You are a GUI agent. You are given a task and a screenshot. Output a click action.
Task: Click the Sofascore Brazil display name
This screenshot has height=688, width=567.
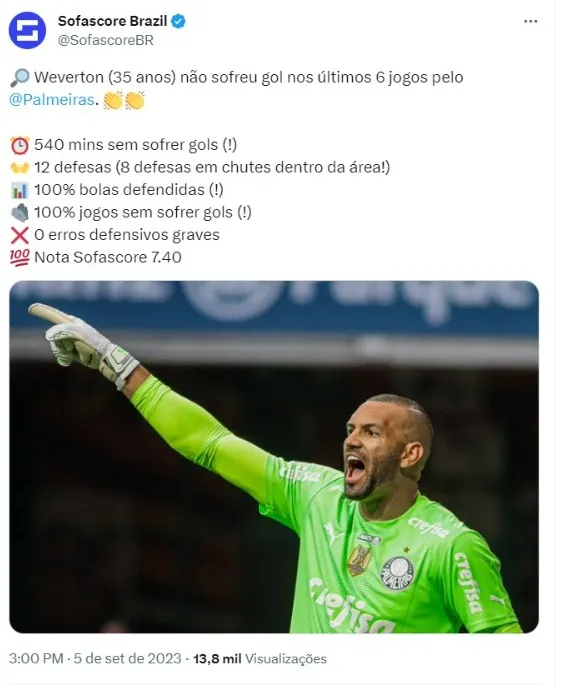pyautogui.click(x=112, y=21)
